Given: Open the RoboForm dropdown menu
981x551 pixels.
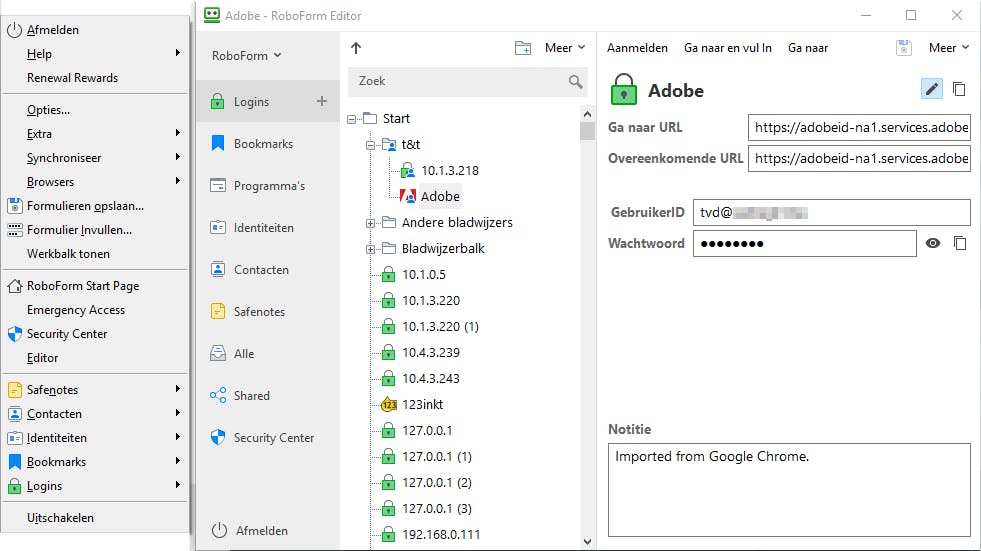Looking at the screenshot, I should point(247,56).
